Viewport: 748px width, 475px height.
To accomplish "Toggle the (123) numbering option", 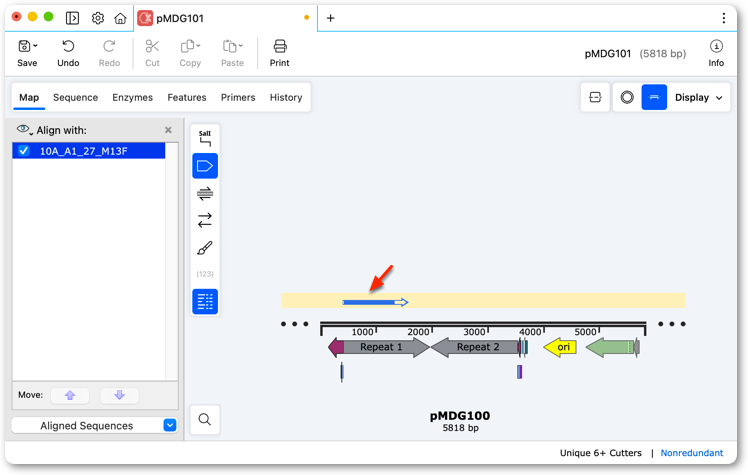I will click(x=205, y=274).
